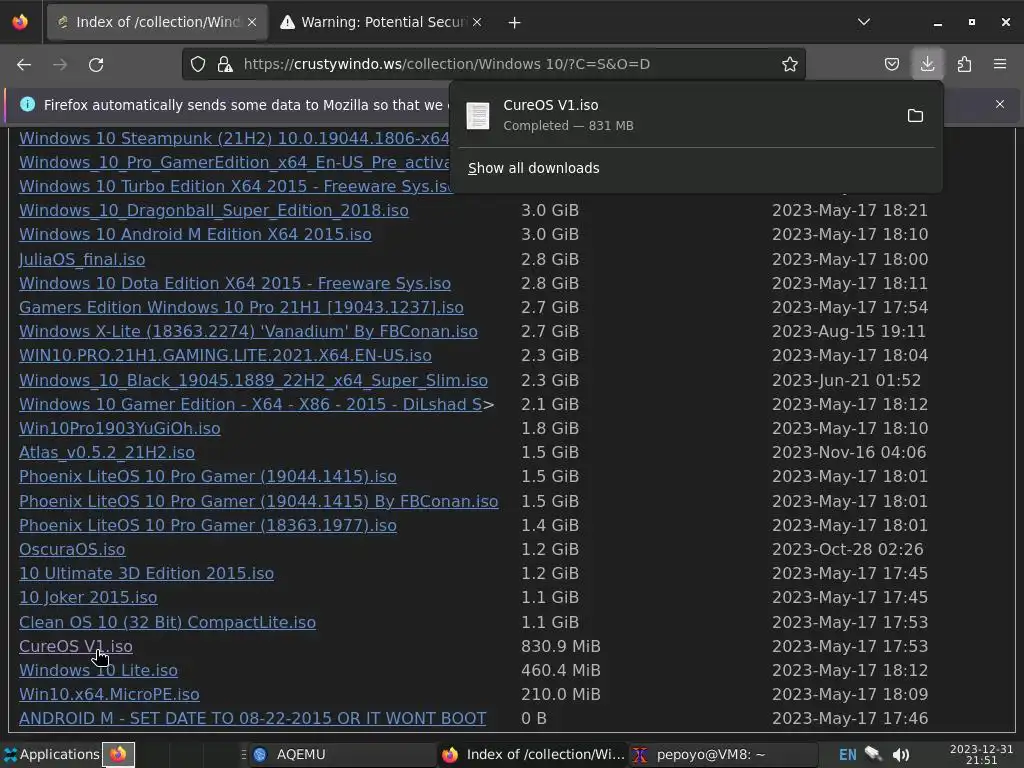1024x768 pixels.
Task: Close the Index of /collection tab
Action: coord(252,22)
